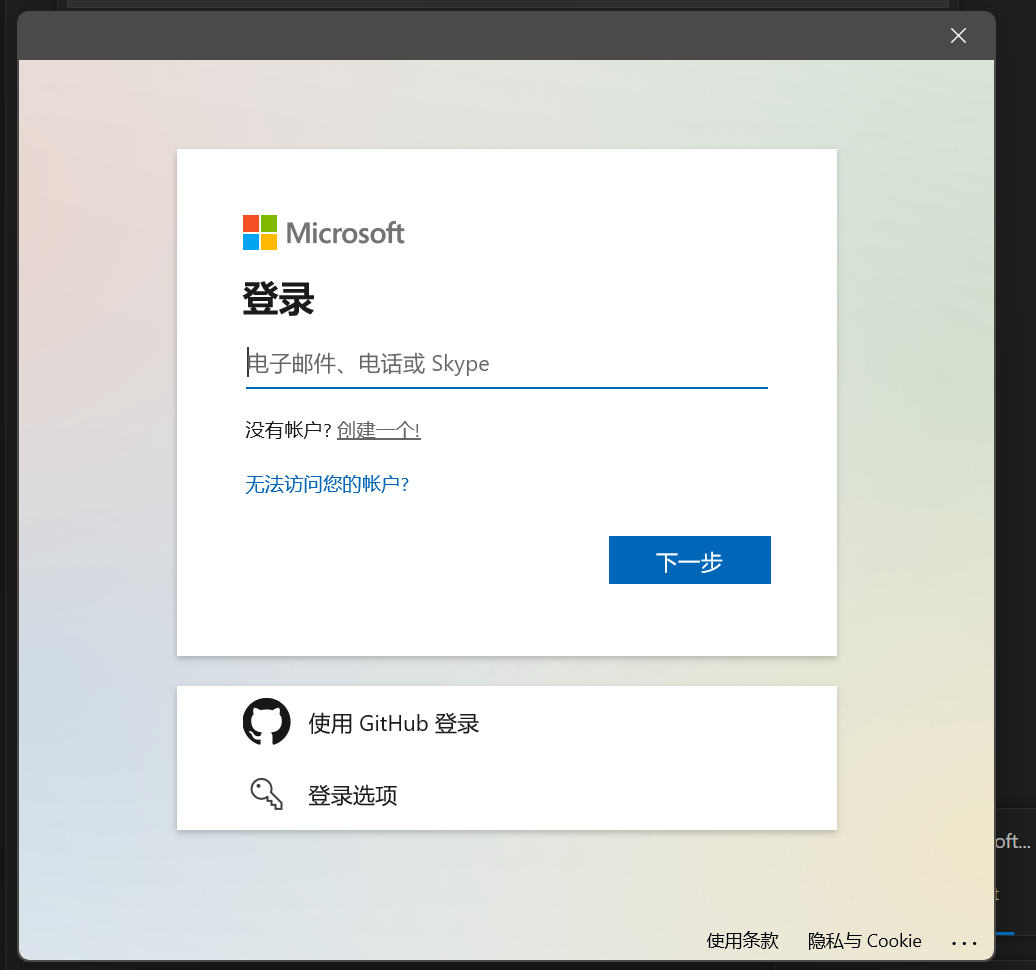Viewport: 1036px width, 970px height.
Task: Click the GitHub octocat icon
Action: click(x=267, y=722)
